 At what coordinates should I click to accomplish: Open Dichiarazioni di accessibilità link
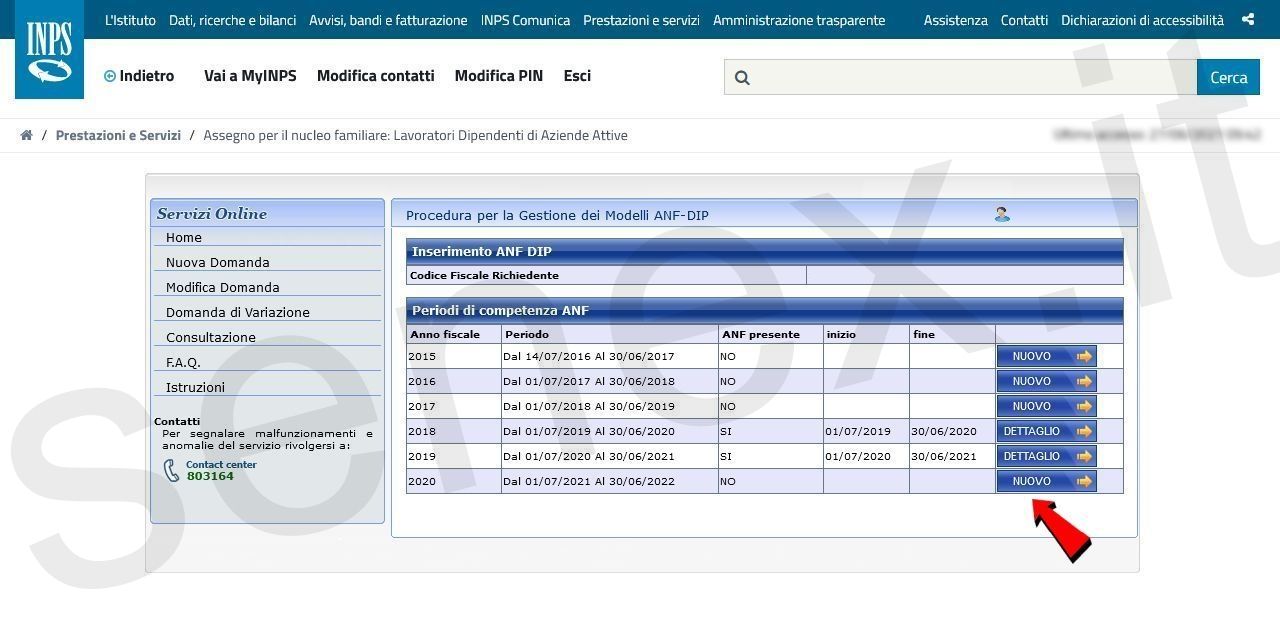(1142, 20)
